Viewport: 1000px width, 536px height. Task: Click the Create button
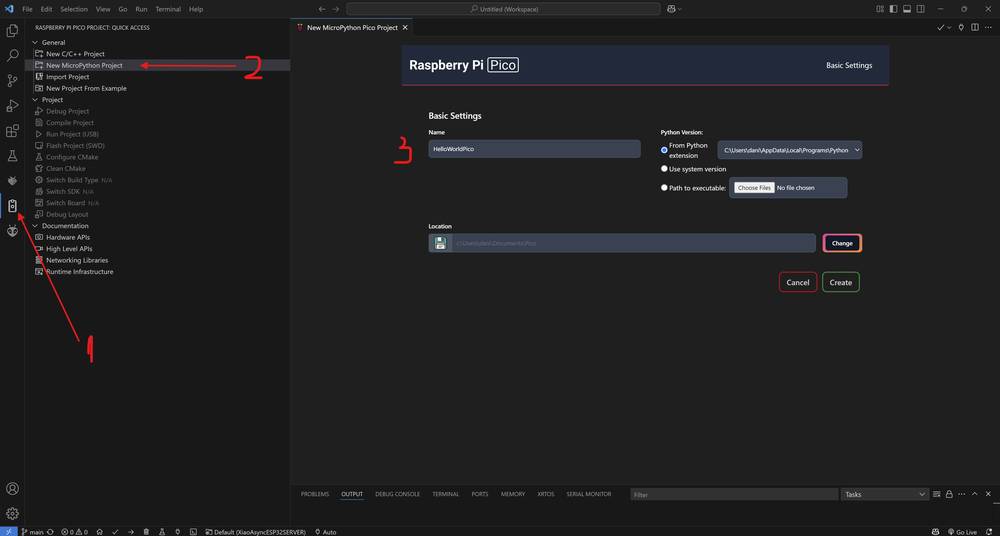[841, 282]
